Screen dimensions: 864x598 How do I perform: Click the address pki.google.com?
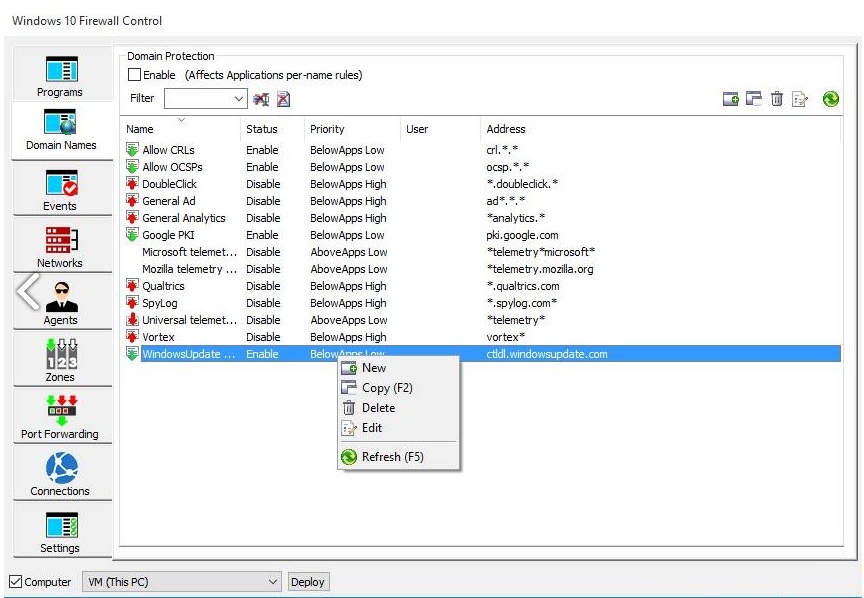click(x=522, y=235)
